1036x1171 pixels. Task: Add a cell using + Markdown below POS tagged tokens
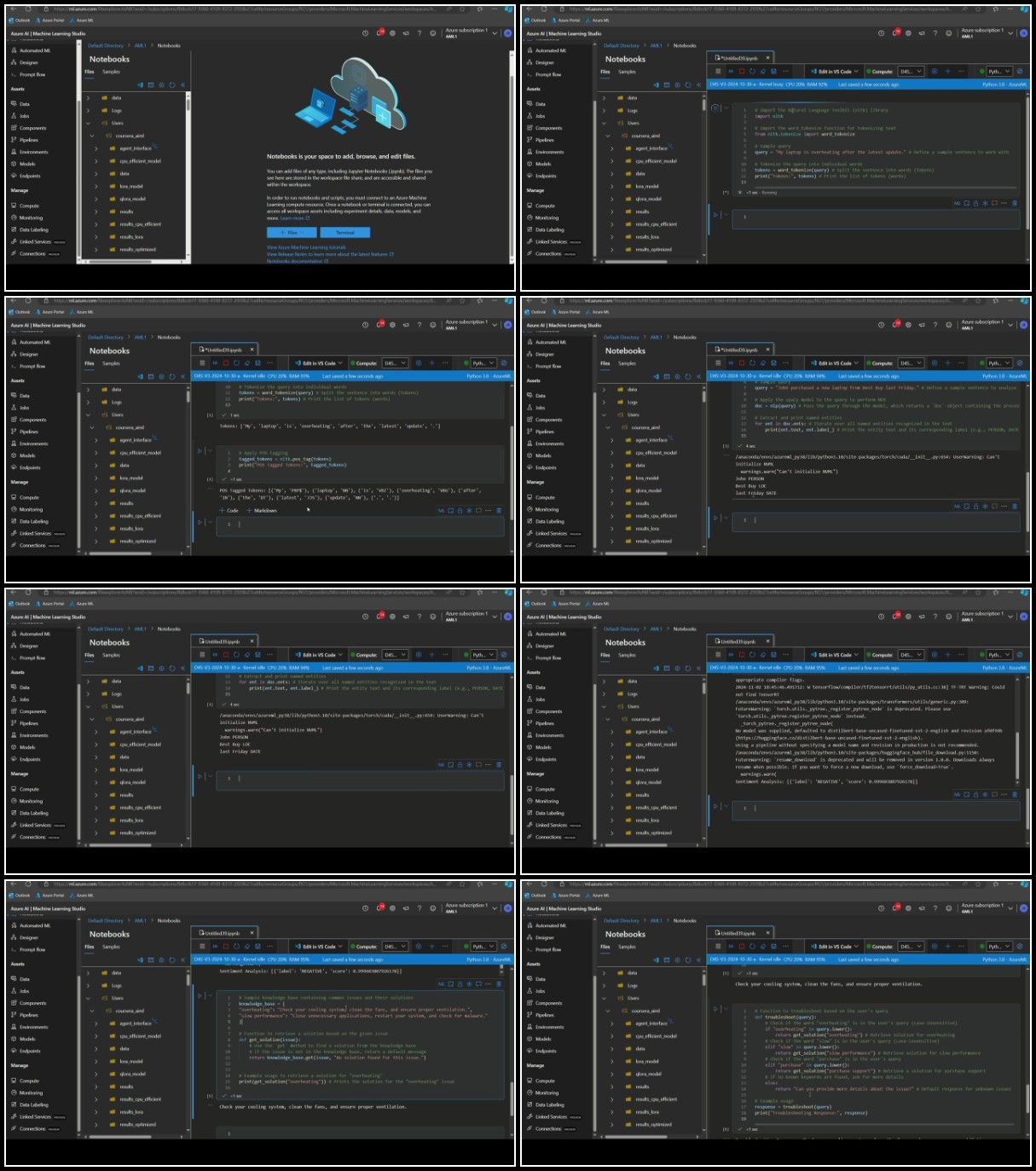coord(262,510)
